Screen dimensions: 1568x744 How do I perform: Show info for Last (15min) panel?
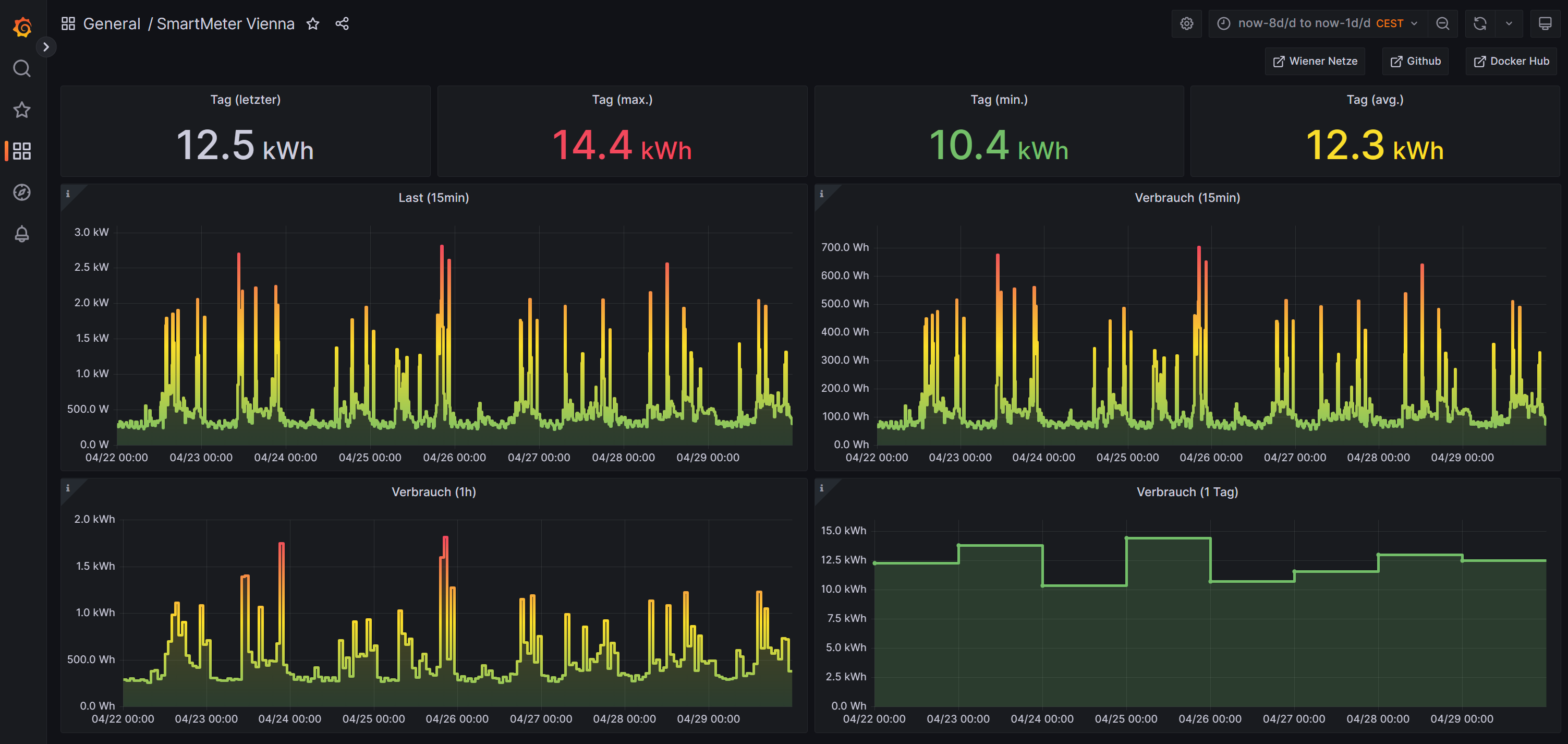(x=68, y=194)
